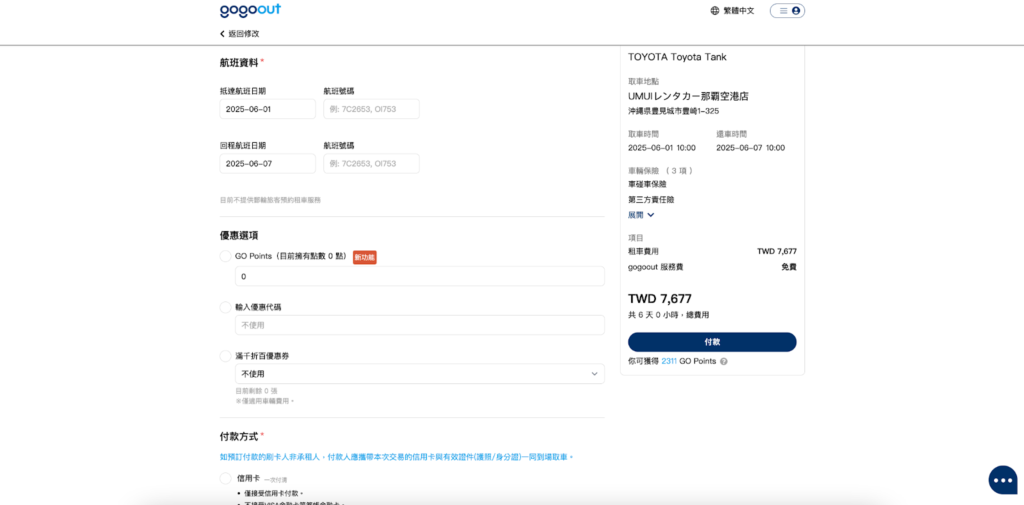The image size is (1024, 505).
Task: Select the 輸入優惠代碼 radio option
Action: pos(225,307)
